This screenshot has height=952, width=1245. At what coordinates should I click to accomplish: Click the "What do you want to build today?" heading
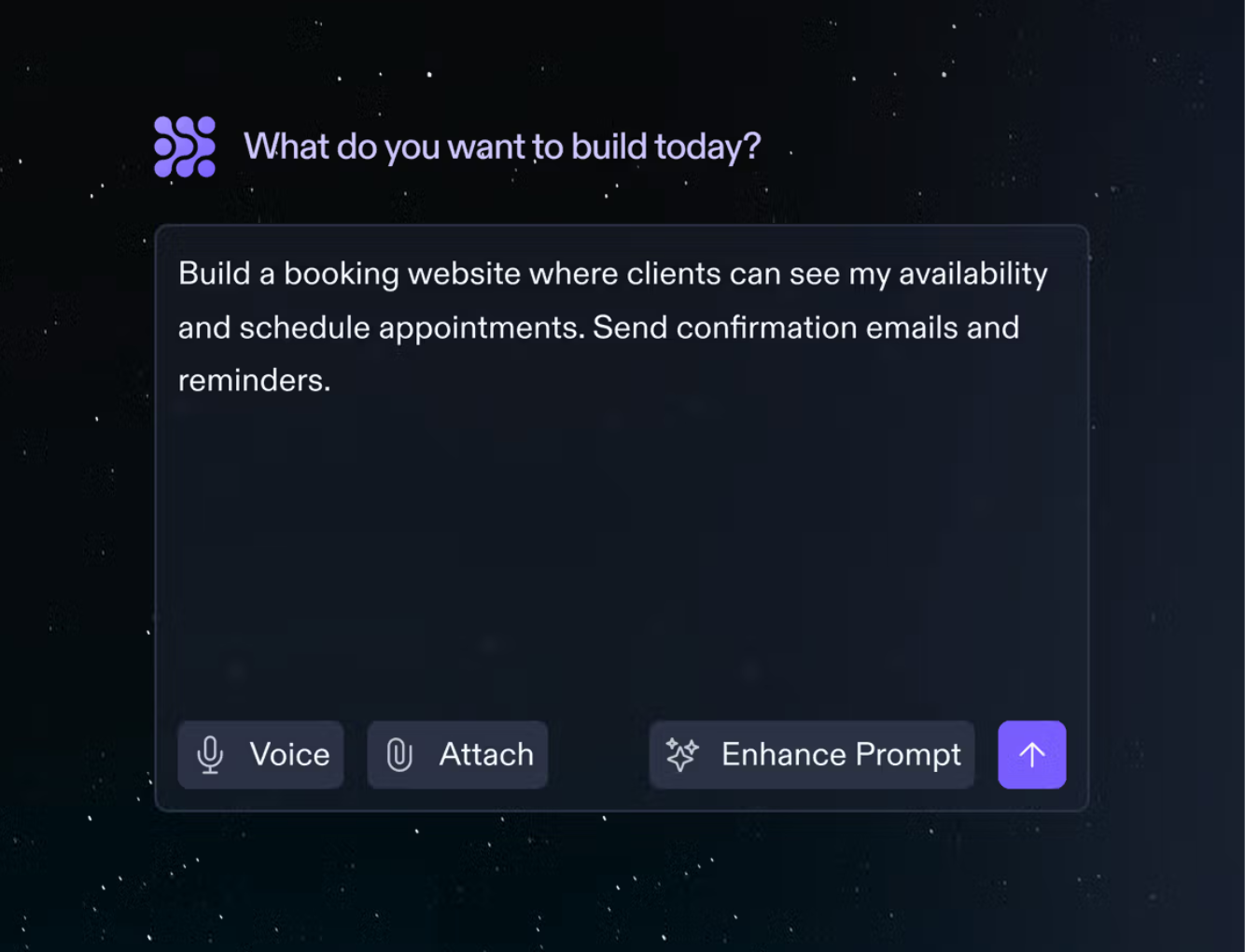pos(502,147)
